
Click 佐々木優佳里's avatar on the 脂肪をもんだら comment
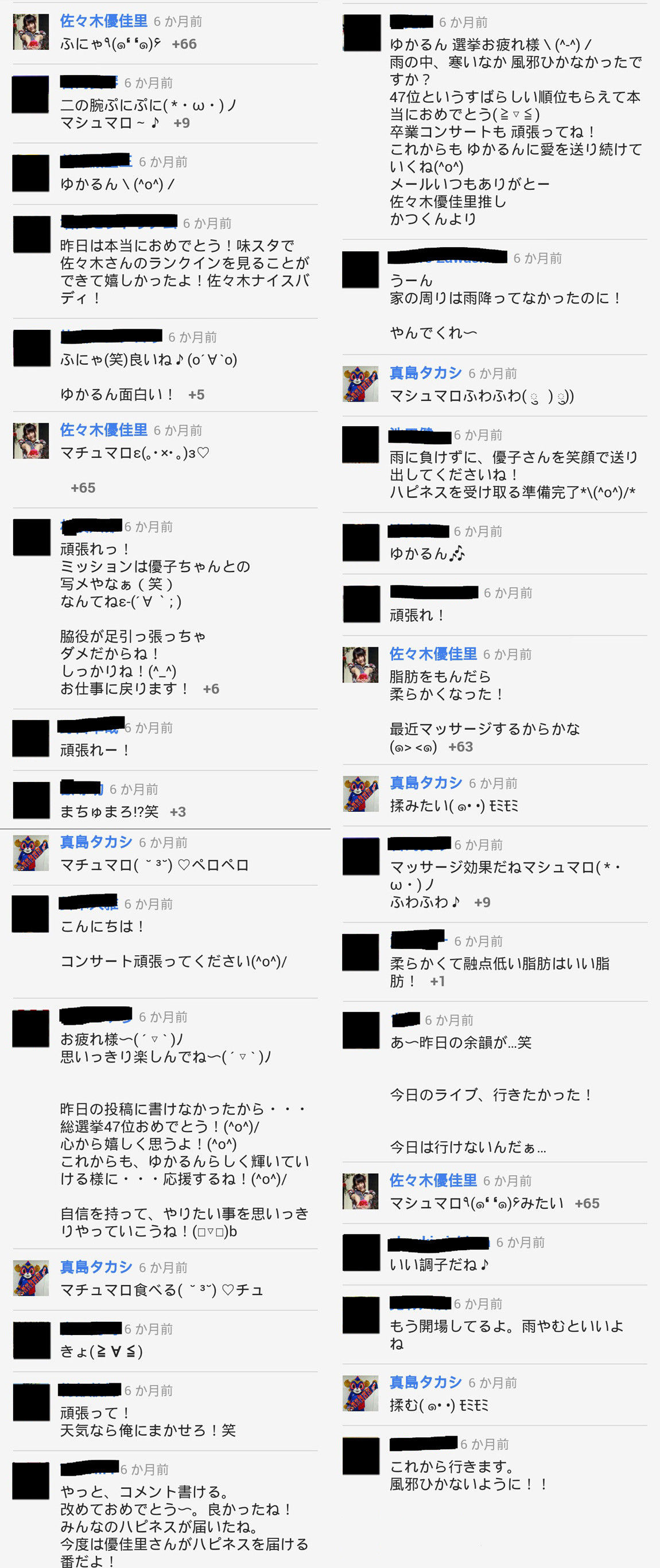tap(360, 665)
